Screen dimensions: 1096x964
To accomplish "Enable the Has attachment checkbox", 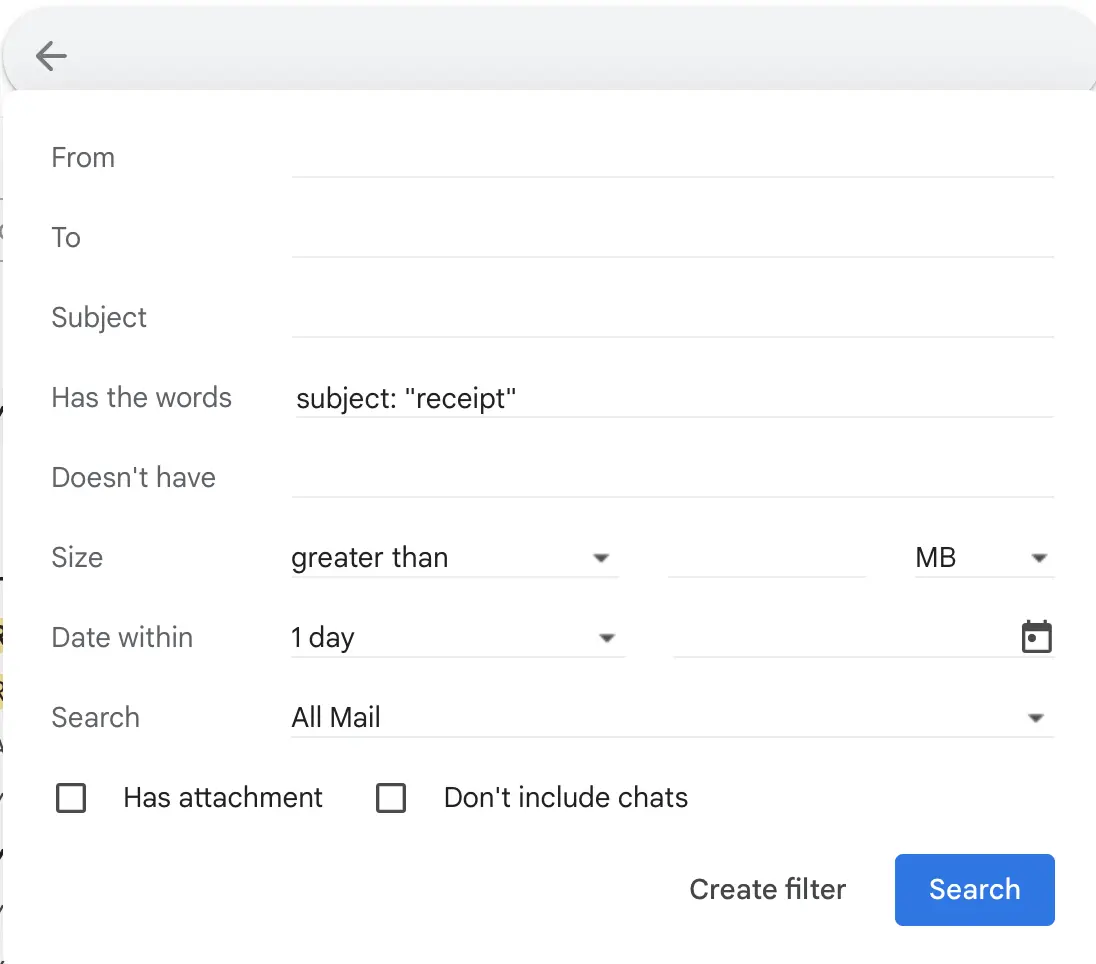I will click(x=71, y=798).
